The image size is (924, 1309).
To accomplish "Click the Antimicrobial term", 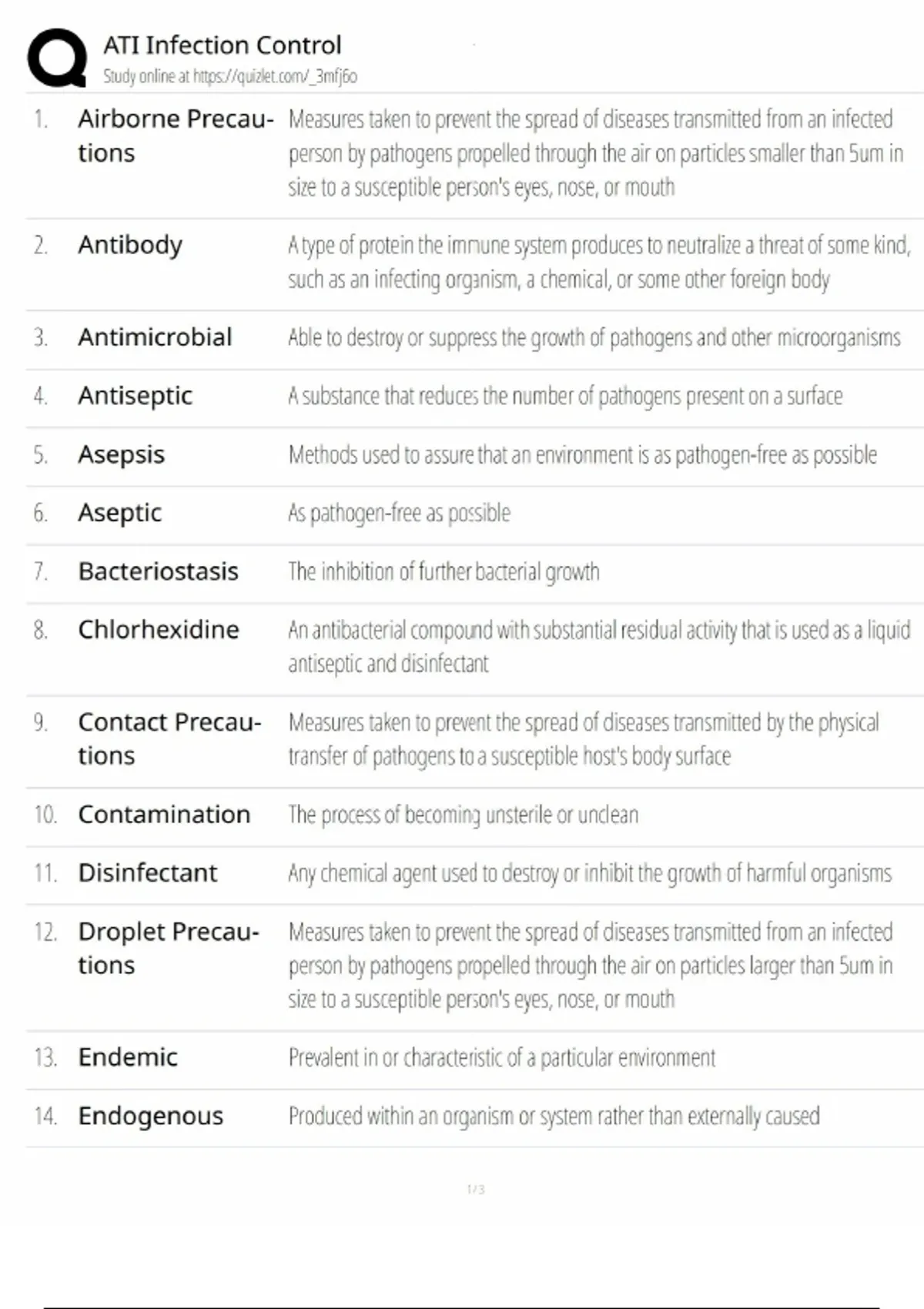I will [x=155, y=337].
